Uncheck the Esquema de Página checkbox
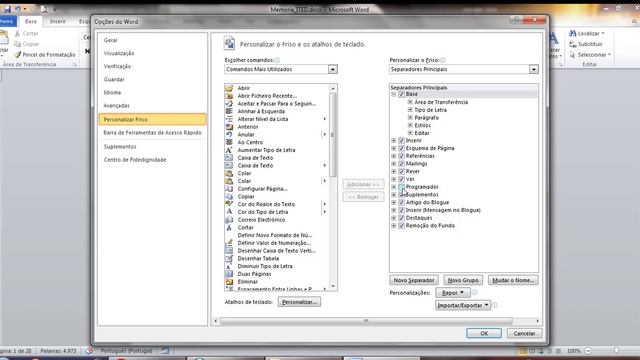This screenshot has width=640, height=360. click(401, 148)
